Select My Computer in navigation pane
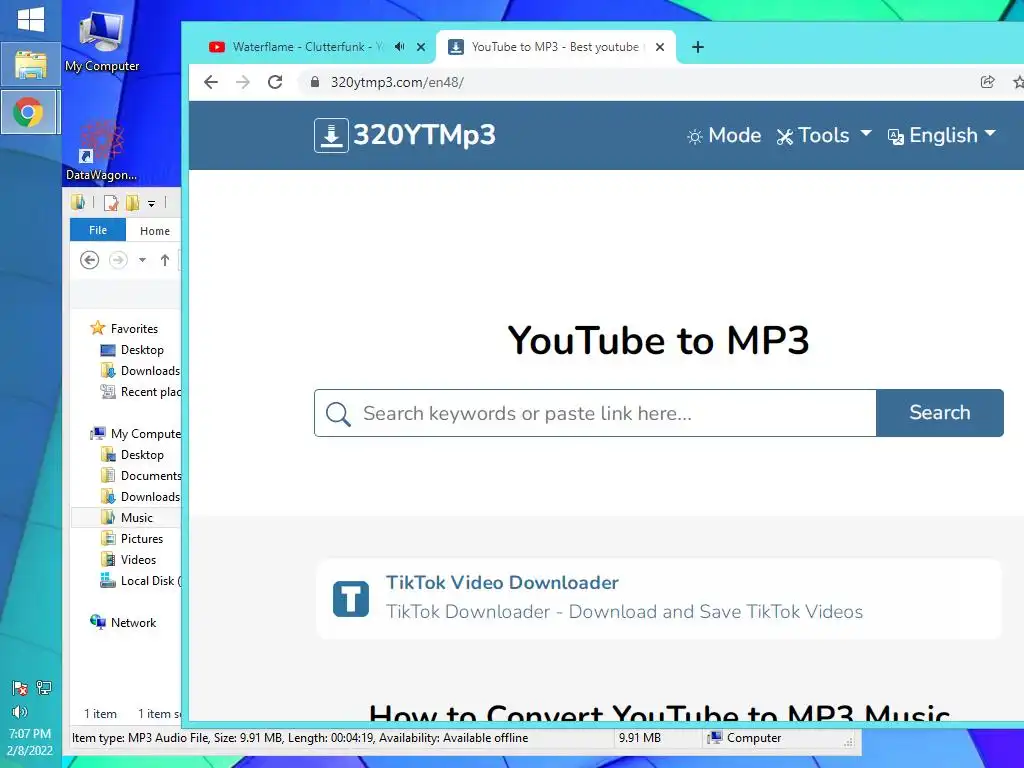1024x768 pixels. coord(135,434)
